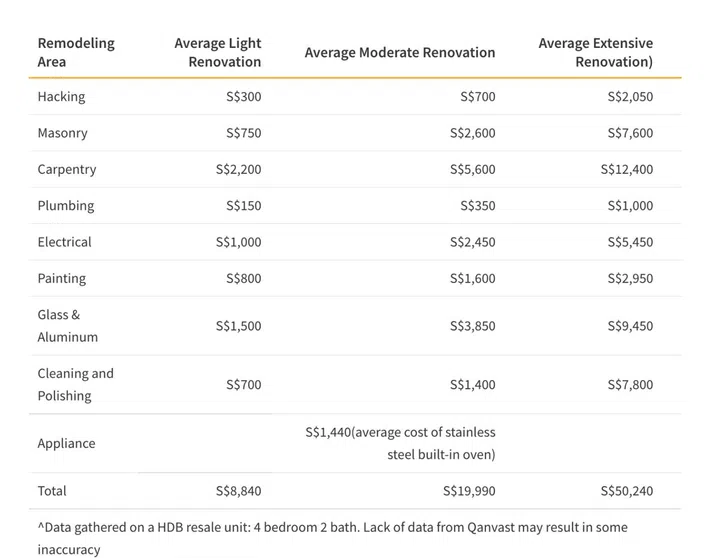720x558 pixels.
Task: Click the "Glass & Aluminum" row label
Action: tap(68, 326)
